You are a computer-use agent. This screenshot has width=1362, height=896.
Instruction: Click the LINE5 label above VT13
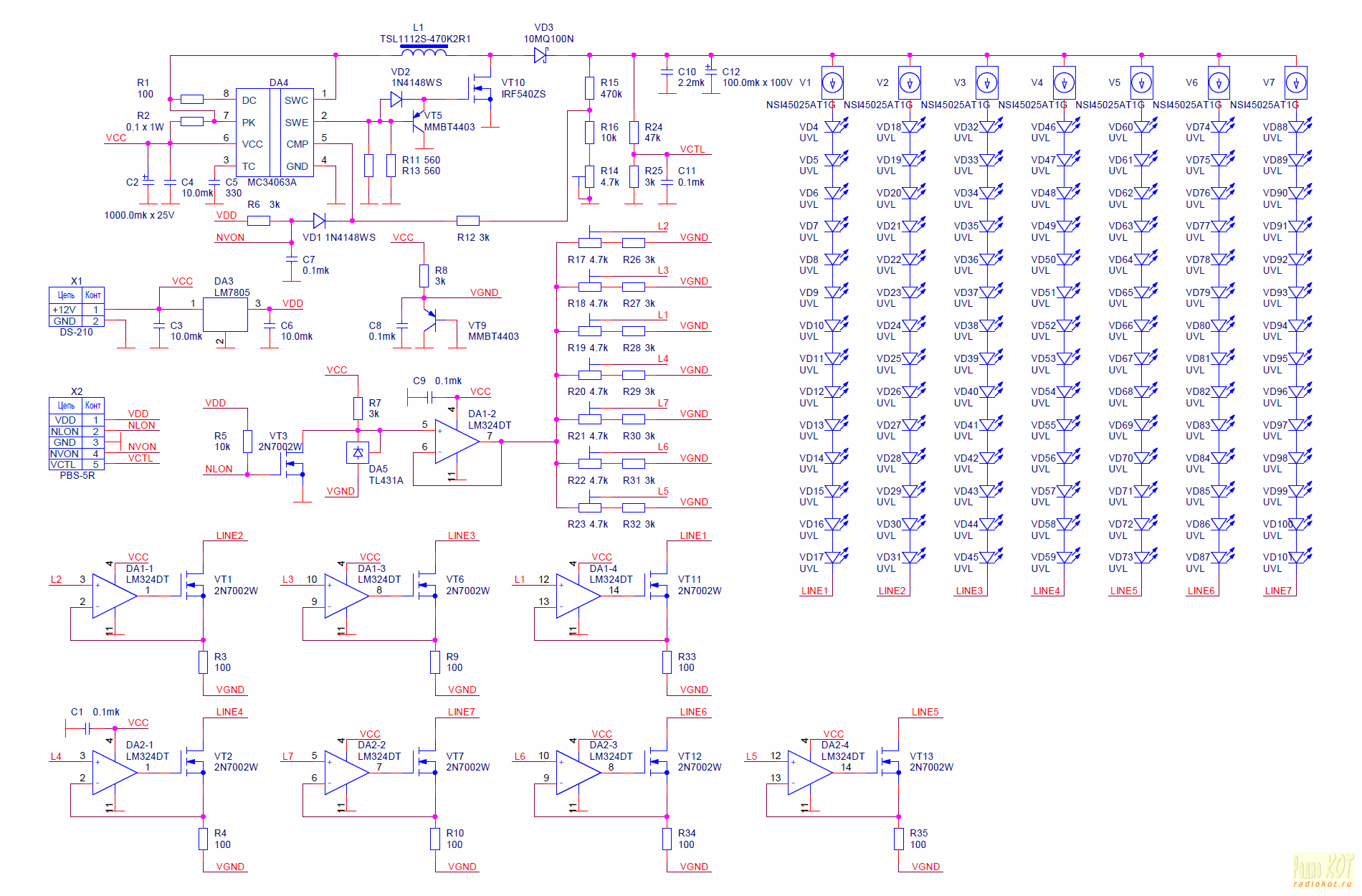(925, 712)
